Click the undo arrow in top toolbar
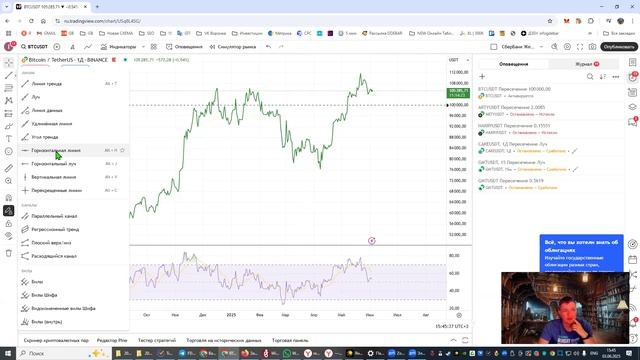The image size is (640, 360). tap(268, 47)
